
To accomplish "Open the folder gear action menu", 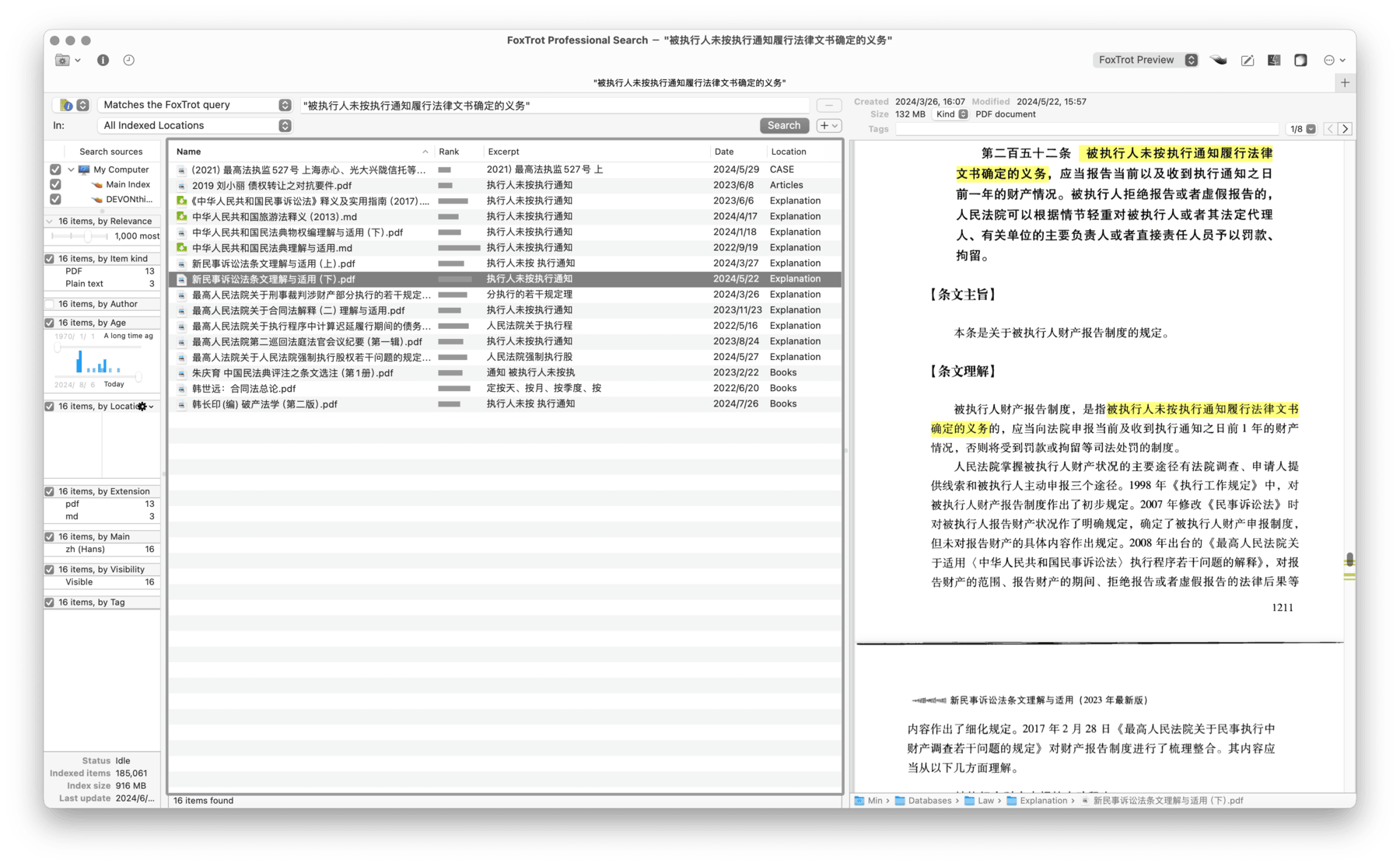I will tap(68, 60).
